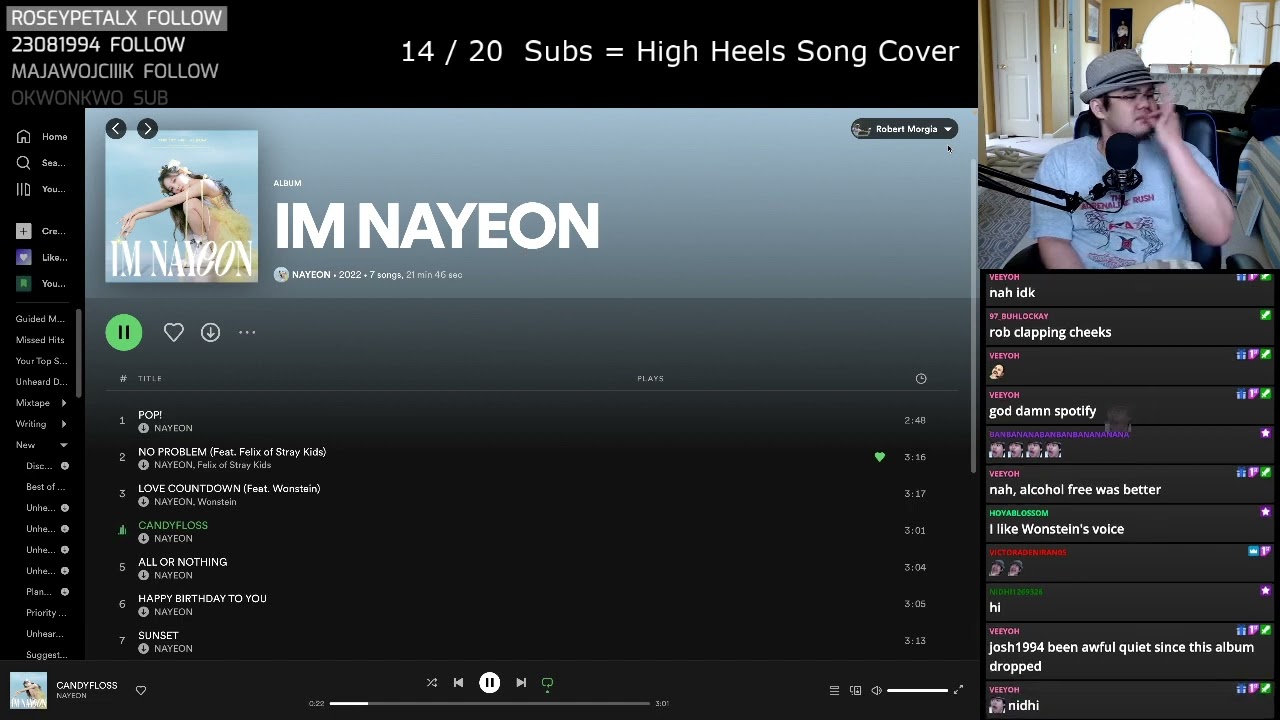Click the PLAYS column header
Screen dimensions: 1280x720
click(651, 379)
